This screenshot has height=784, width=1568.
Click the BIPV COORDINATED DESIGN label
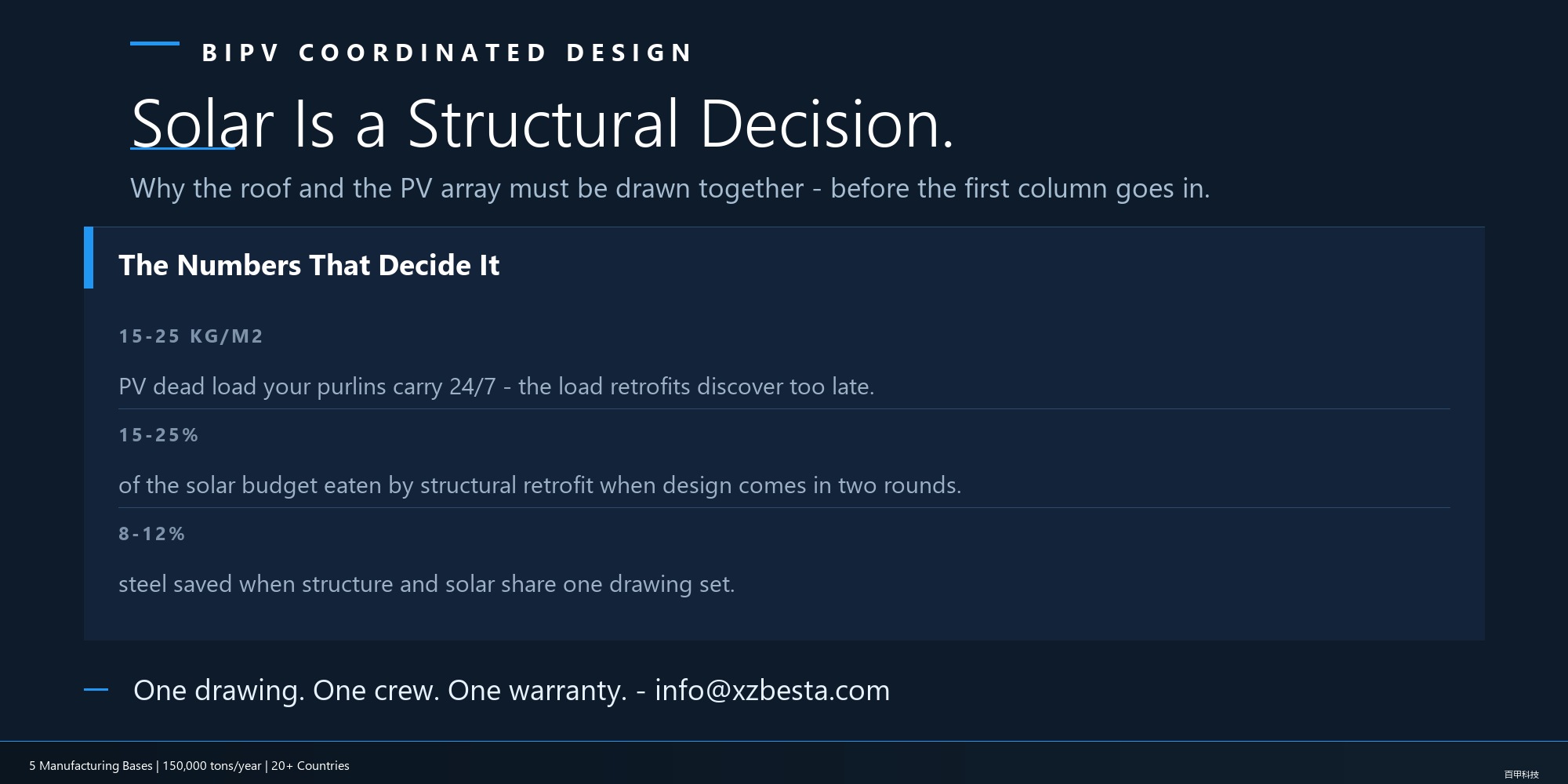coord(447,53)
